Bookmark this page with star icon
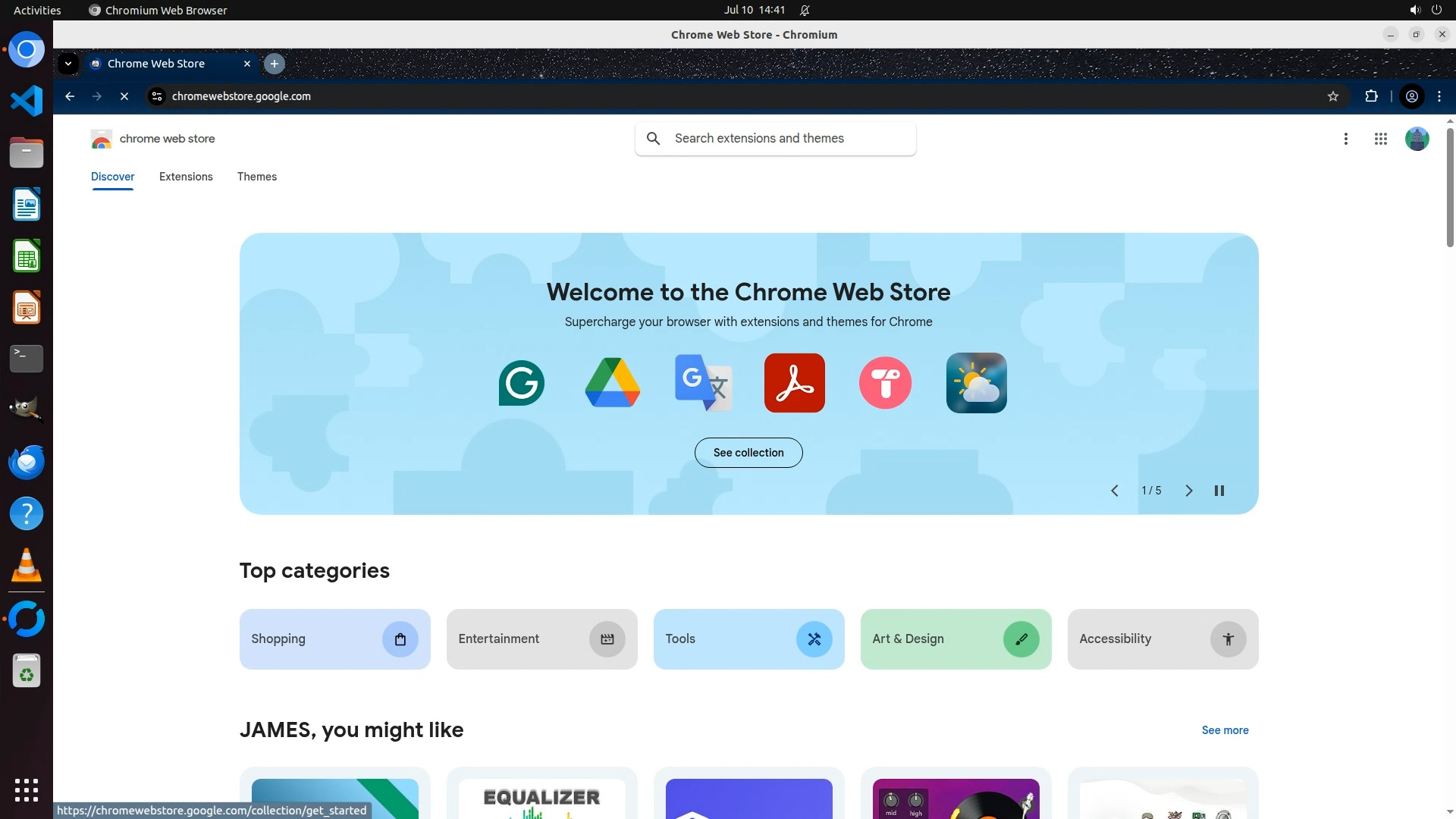The height and width of the screenshot is (819, 1456). 1332,96
